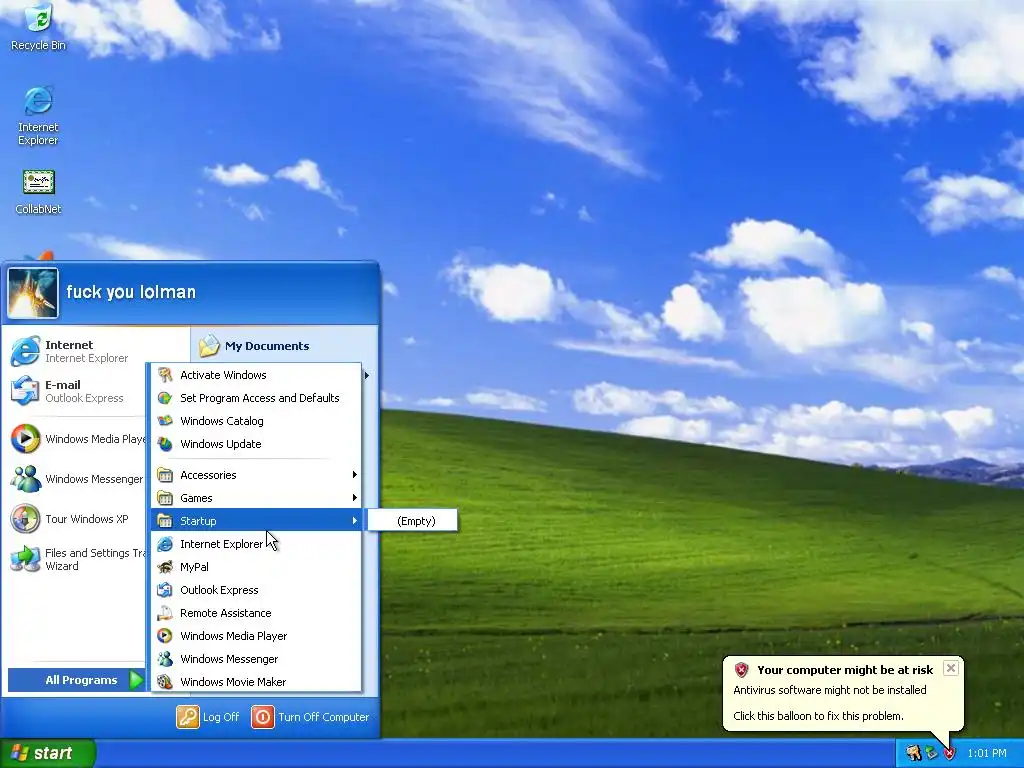Launch Windows Messenger from All Programs list

[257, 659]
